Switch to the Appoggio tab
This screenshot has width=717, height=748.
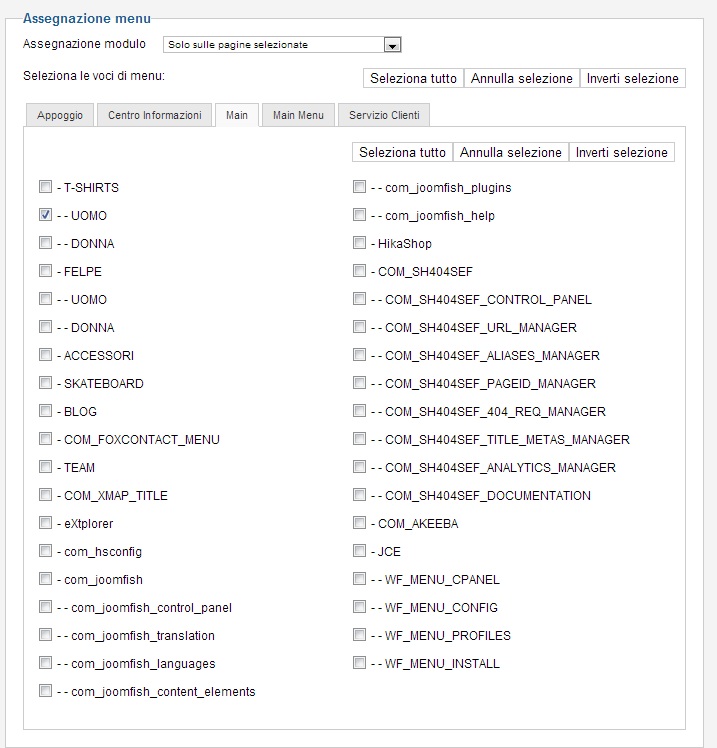click(x=60, y=116)
